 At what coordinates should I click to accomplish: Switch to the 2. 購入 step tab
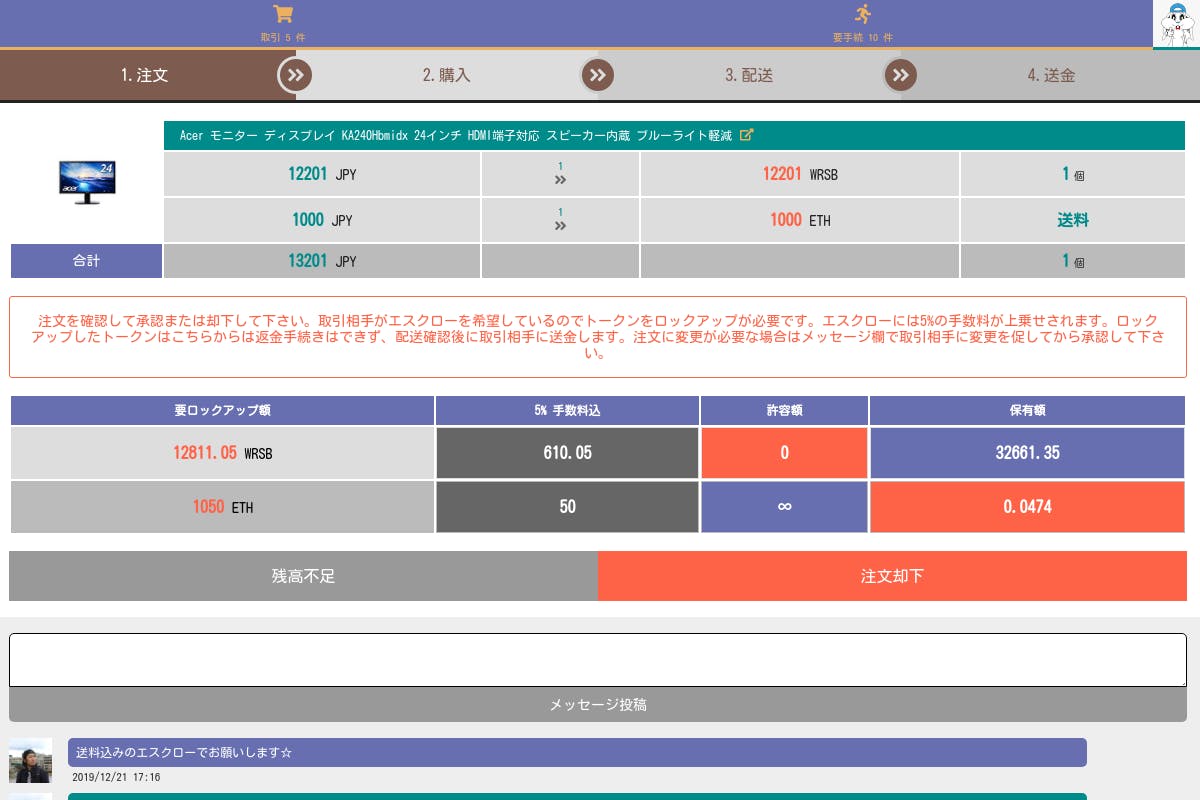click(x=446, y=75)
